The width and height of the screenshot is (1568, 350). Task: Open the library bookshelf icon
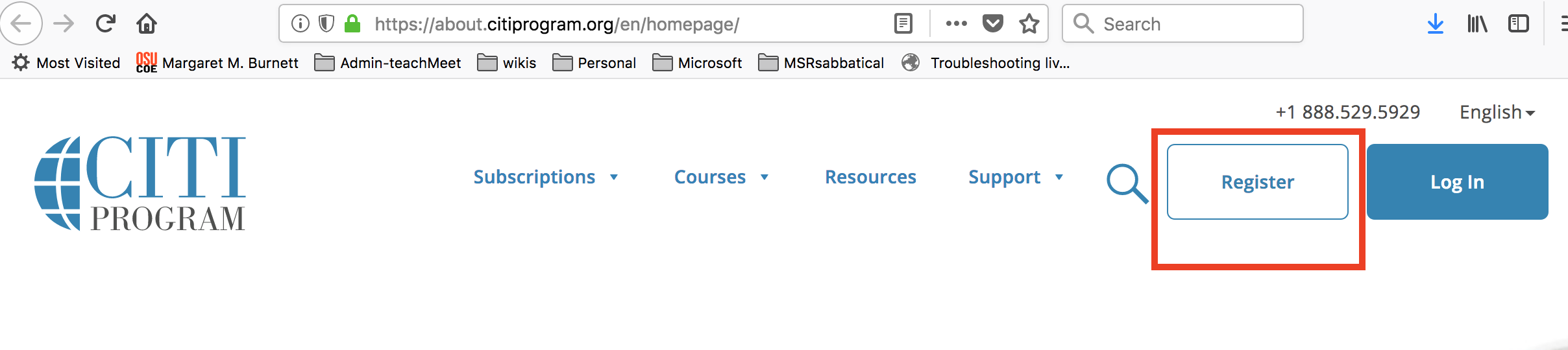pyautogui.click(x=1477, y=24)
